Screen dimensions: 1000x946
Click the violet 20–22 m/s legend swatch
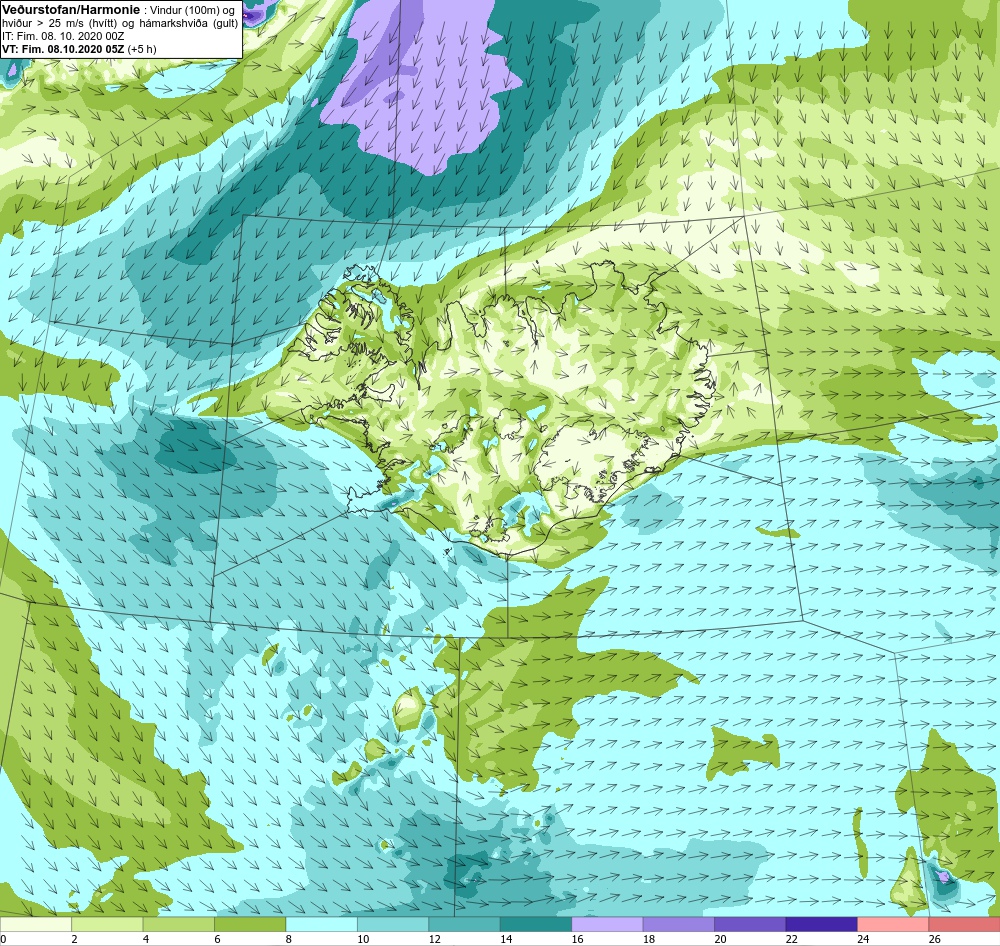(750, 924)
